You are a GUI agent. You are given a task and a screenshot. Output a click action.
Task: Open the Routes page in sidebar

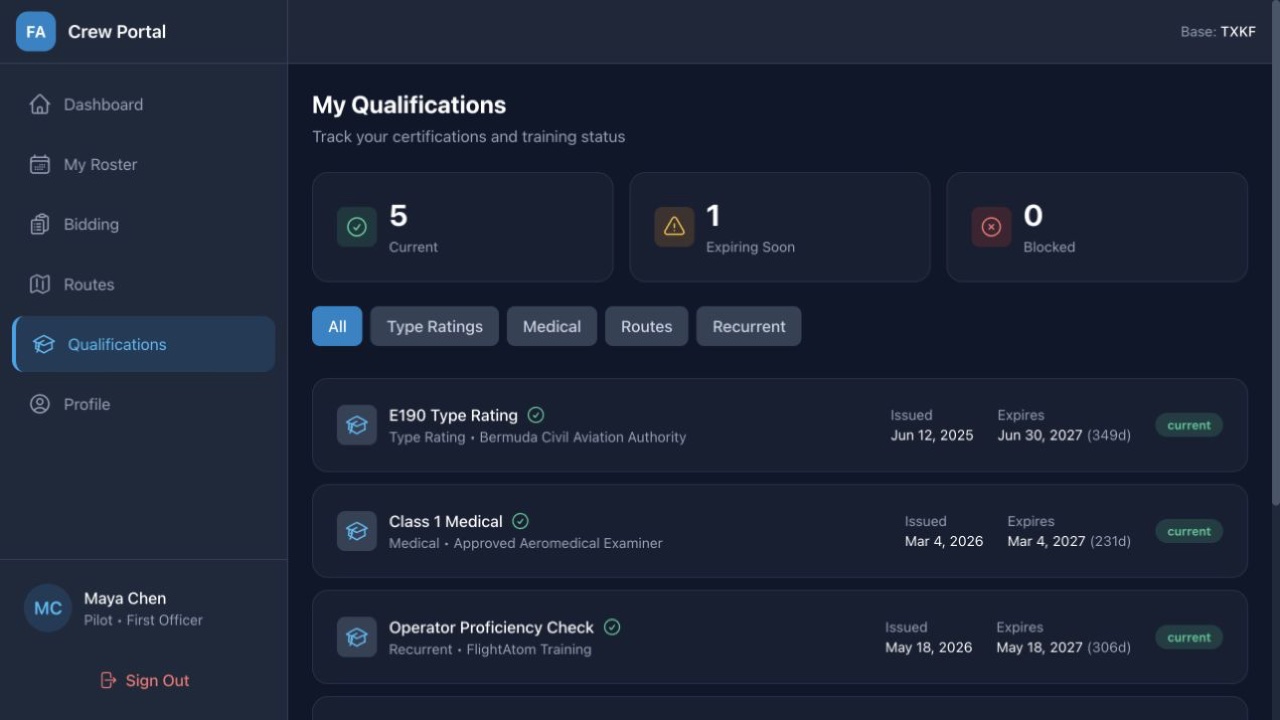[143, 284]
